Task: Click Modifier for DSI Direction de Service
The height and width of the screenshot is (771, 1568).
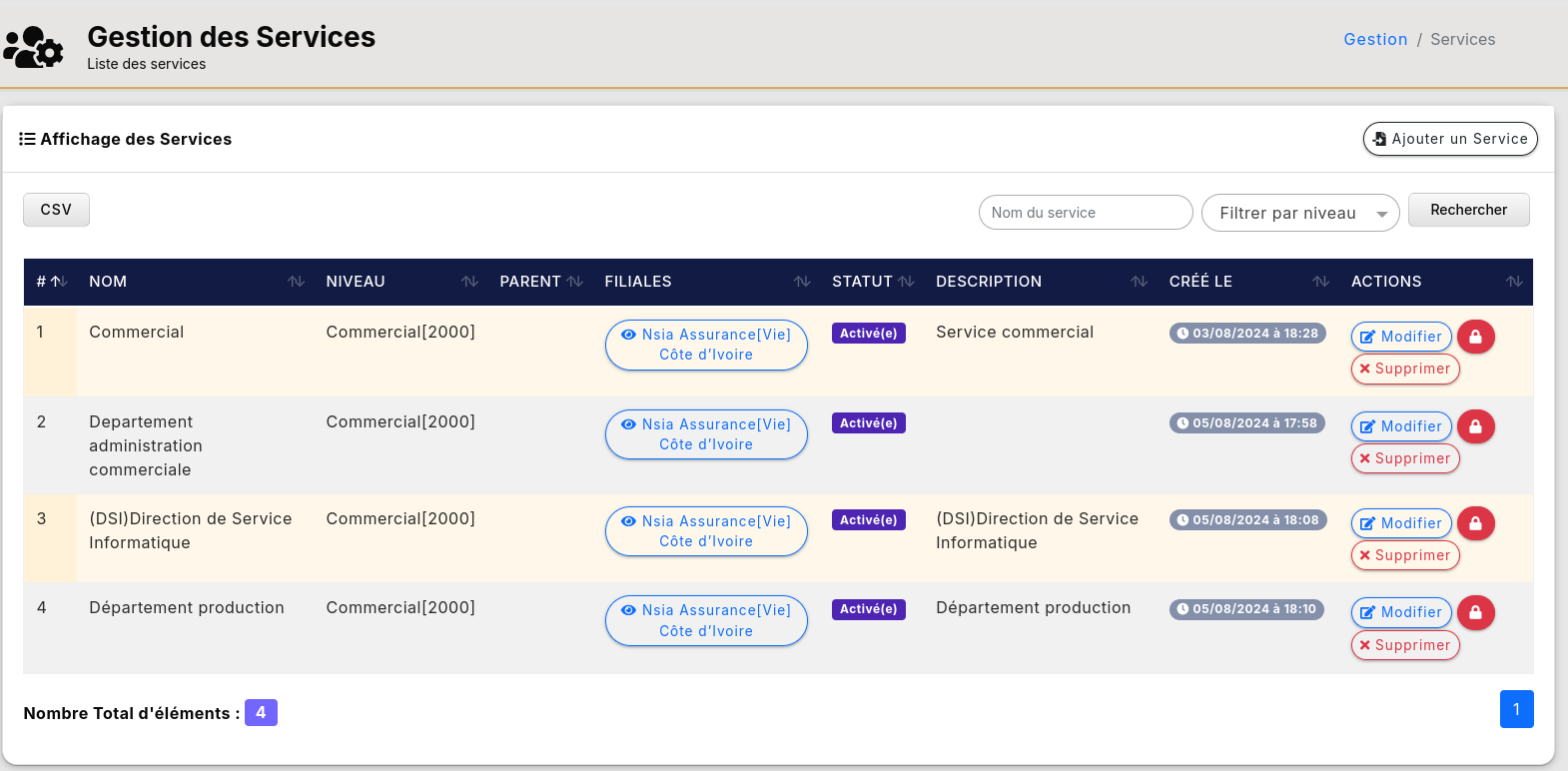Action: pyautogui.click(x=1400, y=523)
